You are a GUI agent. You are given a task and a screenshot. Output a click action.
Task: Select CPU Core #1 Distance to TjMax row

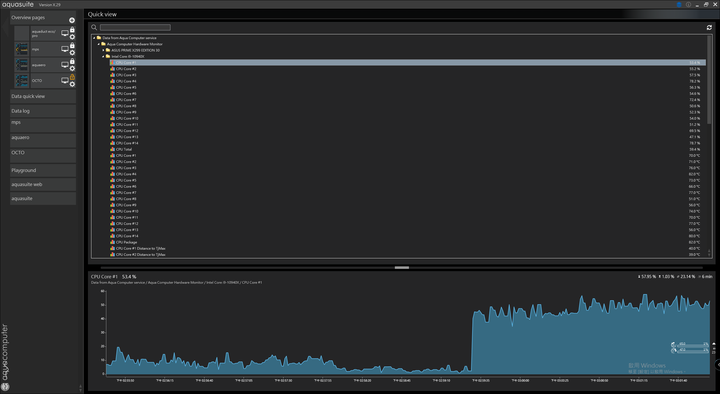pos(408,248)
